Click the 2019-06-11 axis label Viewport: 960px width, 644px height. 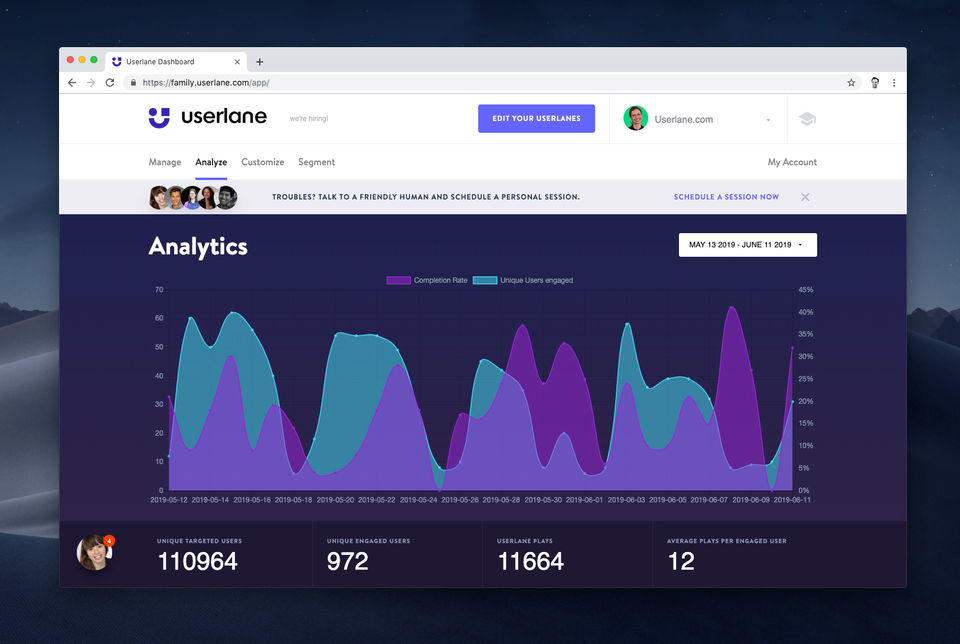click(792, 500)
